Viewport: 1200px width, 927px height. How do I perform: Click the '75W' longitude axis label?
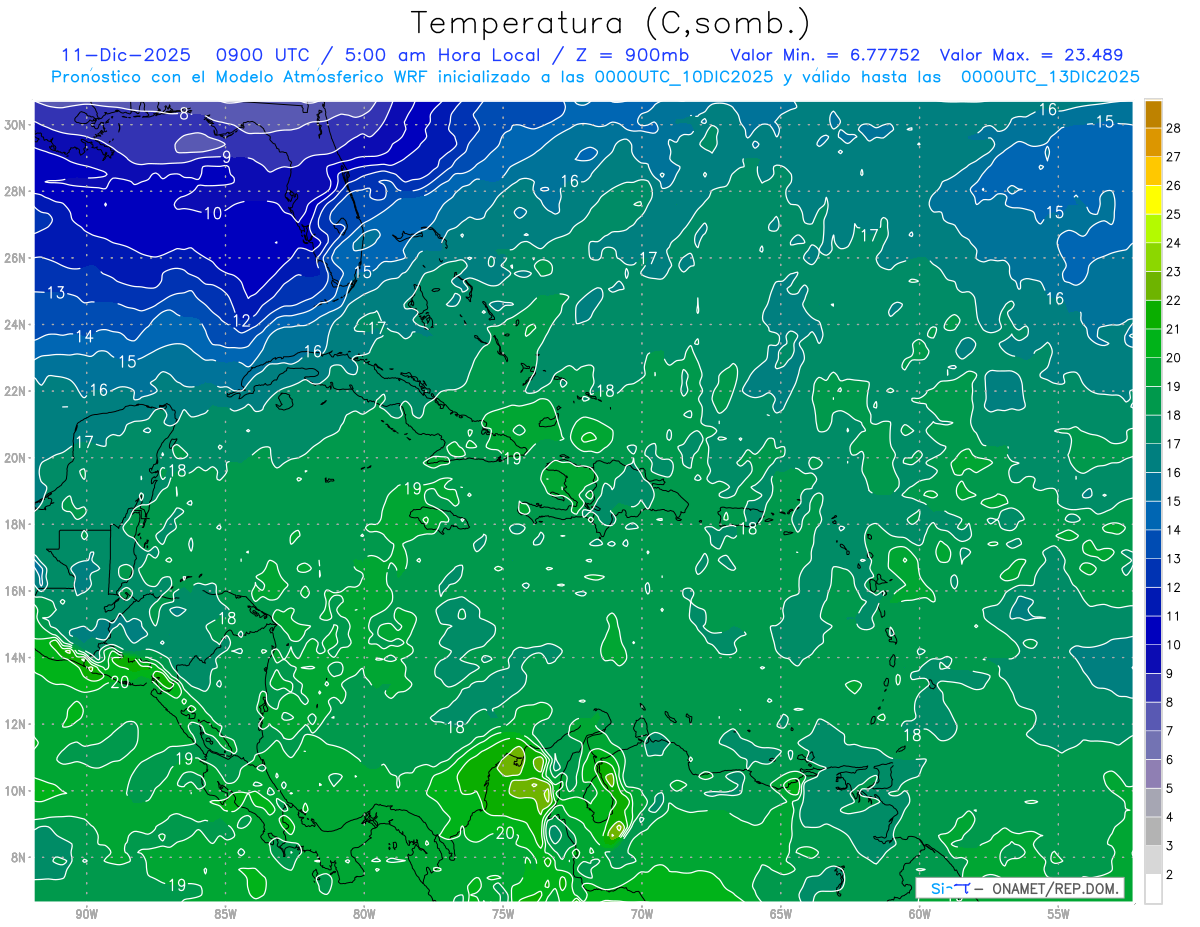(x=503, y=913)
